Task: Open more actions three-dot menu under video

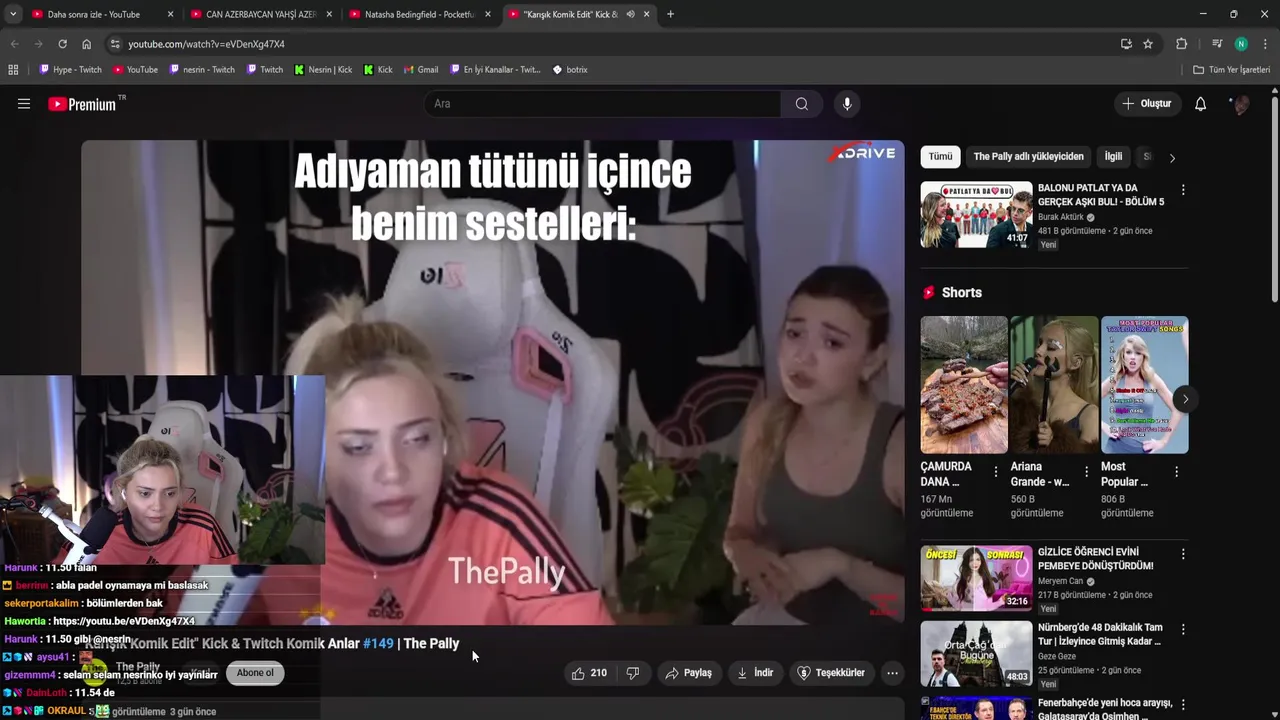Action: pos(892,673)
